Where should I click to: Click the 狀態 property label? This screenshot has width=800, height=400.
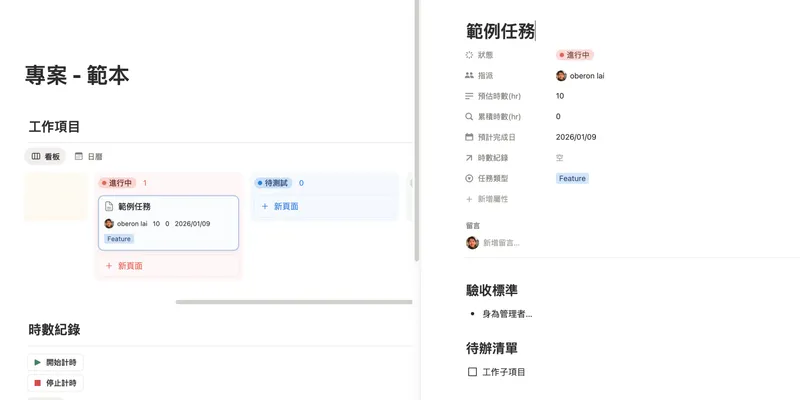click(x=485, y=55)
